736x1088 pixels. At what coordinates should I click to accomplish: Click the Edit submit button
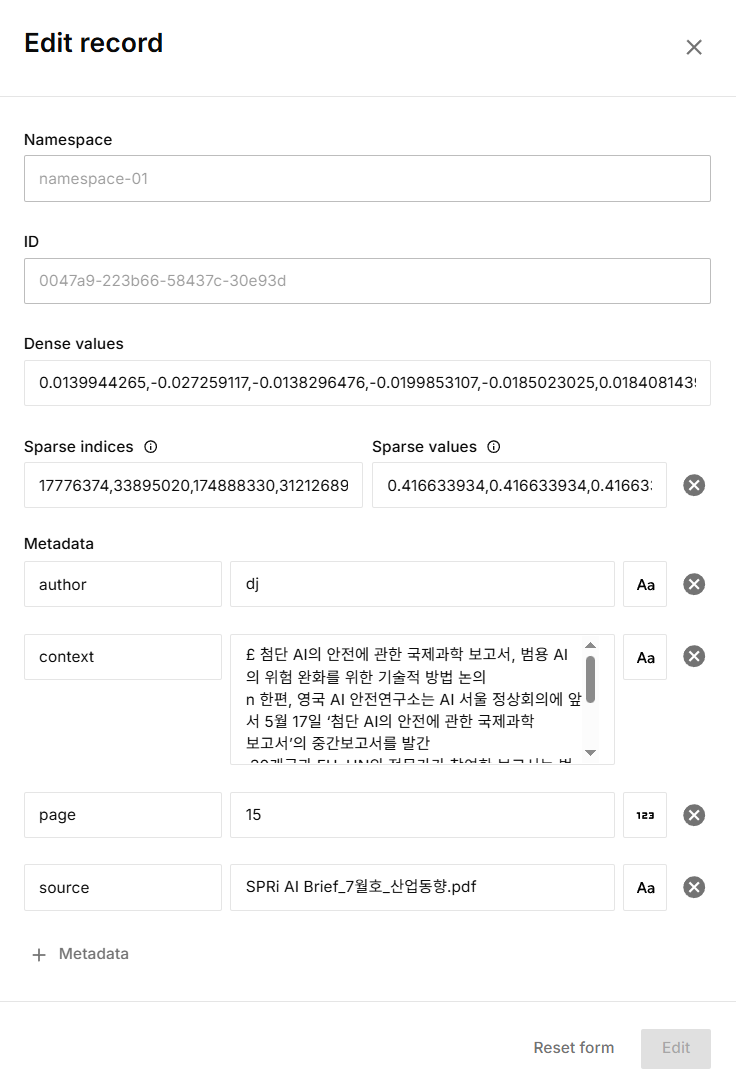tap(676, 1048)
